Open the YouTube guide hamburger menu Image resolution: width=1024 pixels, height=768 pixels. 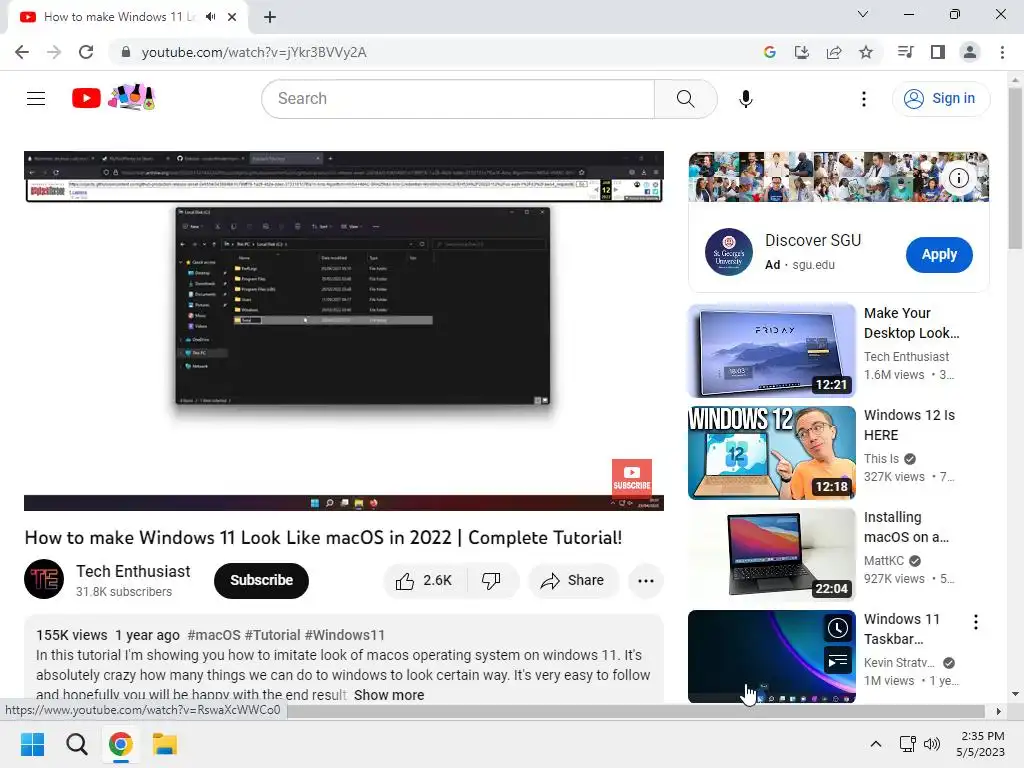(x=36, y=99)
